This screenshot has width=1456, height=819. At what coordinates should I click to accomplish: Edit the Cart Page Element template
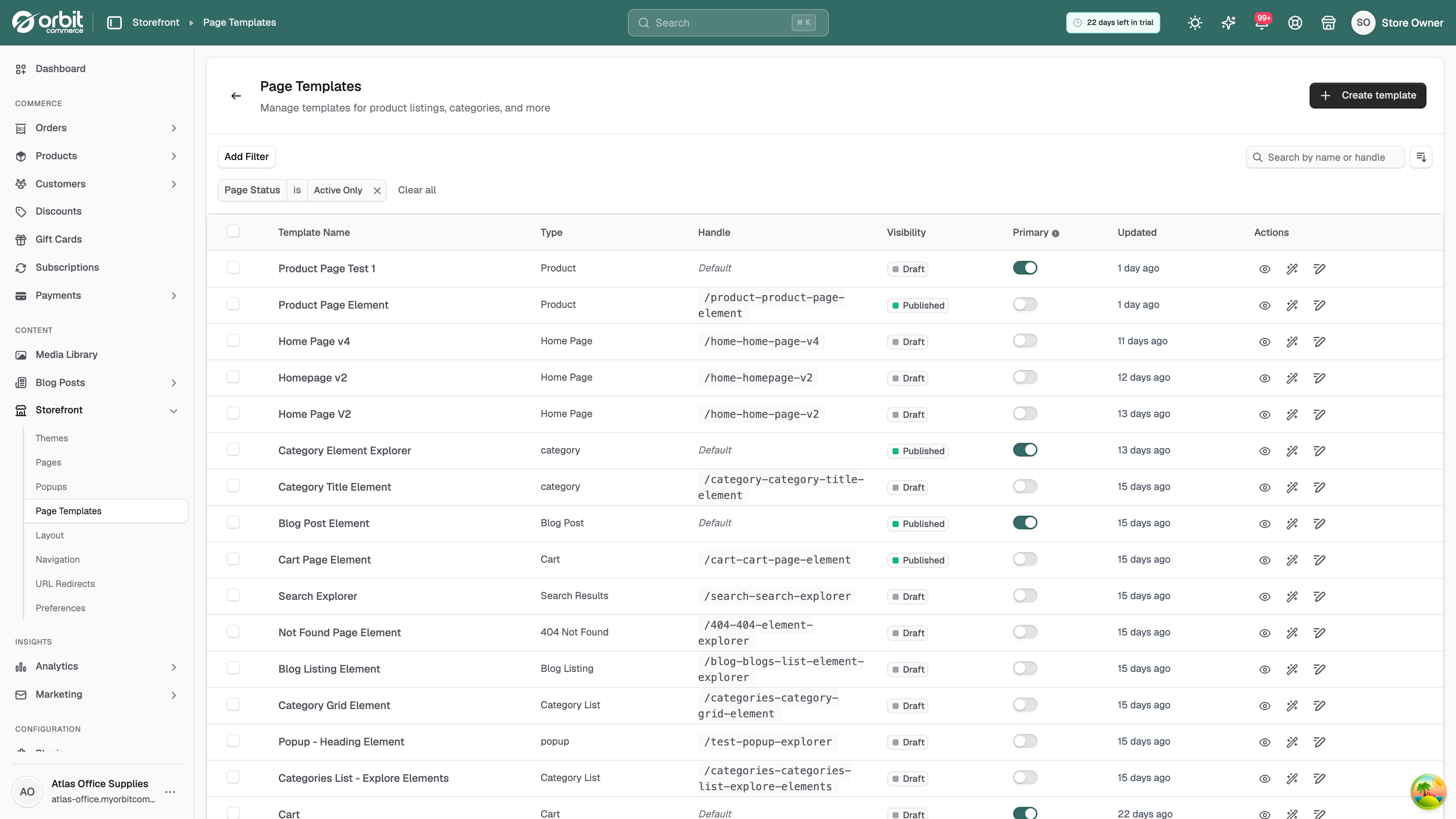tap(1319, 560)
